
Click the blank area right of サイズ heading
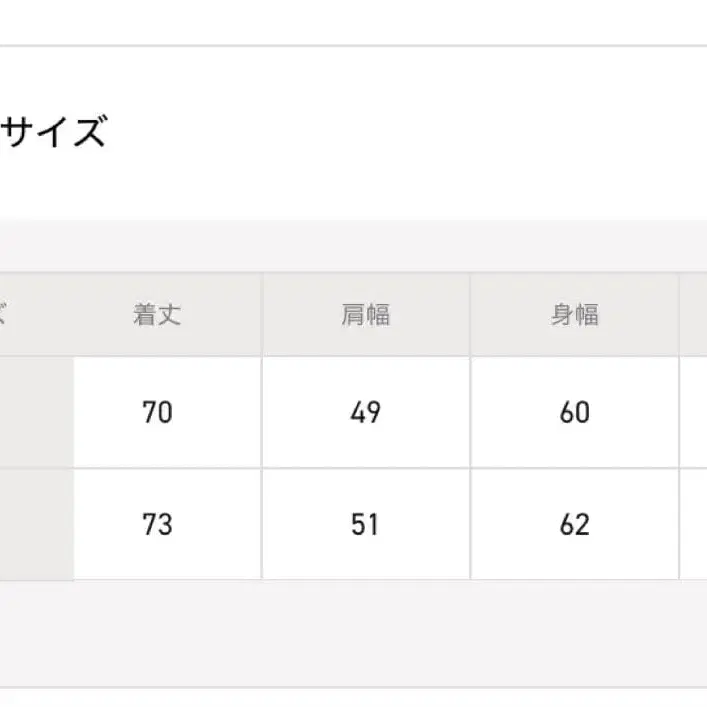pos(400,133)
